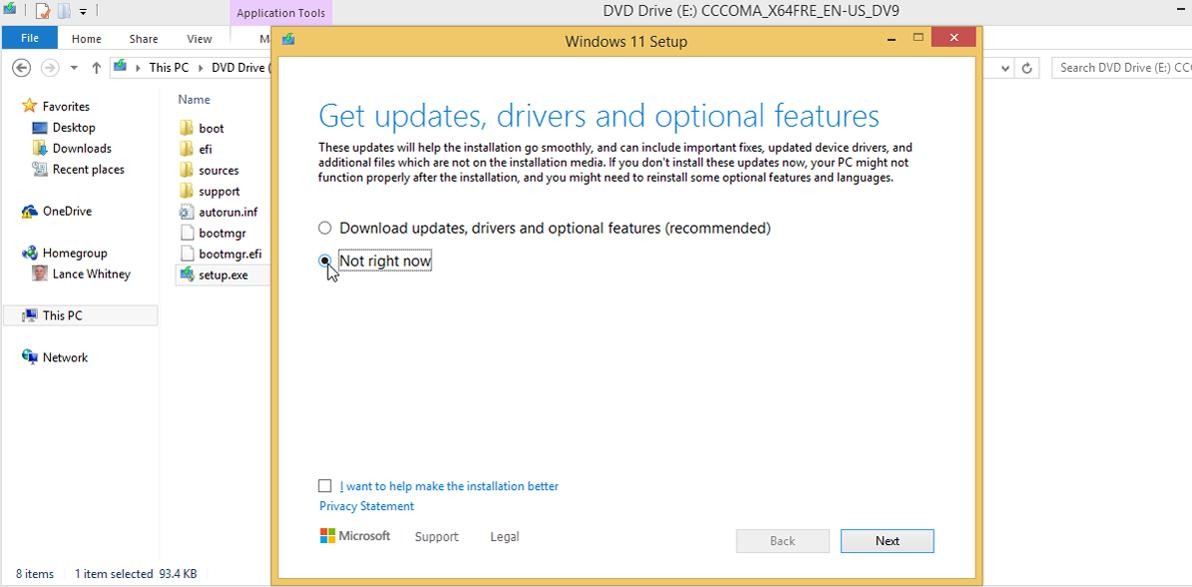Click the Support link in Setup
The width and height of the screenshot is (1192, 587).
pos(436,537)
